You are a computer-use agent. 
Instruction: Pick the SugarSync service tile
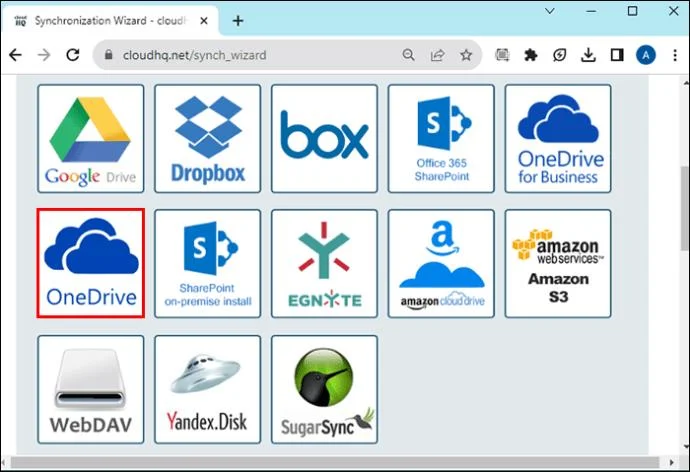coord(324,389)
